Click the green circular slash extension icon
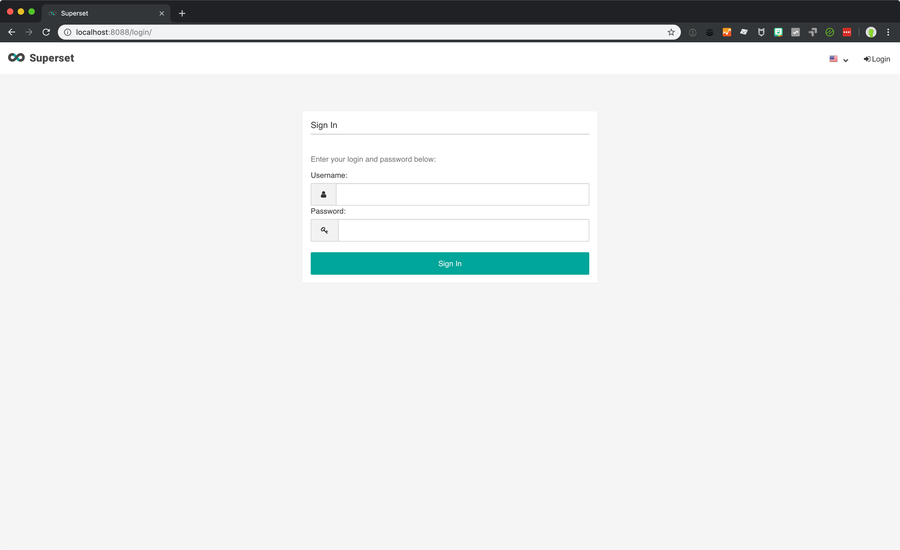The height and width of the screenshot is (550, 900). 829,32
